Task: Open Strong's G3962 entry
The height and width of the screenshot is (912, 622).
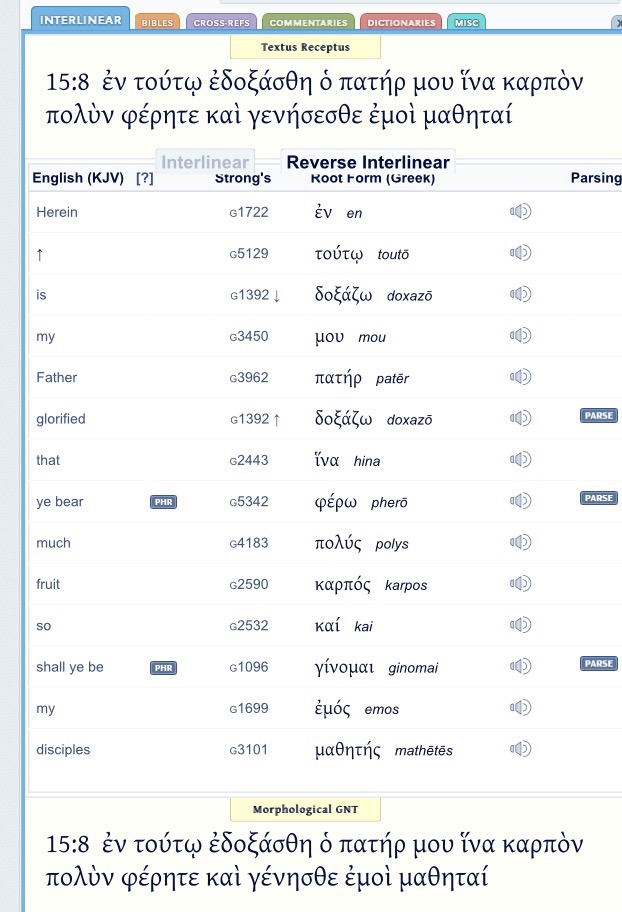Action: pyautogui.click(x=248, y=378)
